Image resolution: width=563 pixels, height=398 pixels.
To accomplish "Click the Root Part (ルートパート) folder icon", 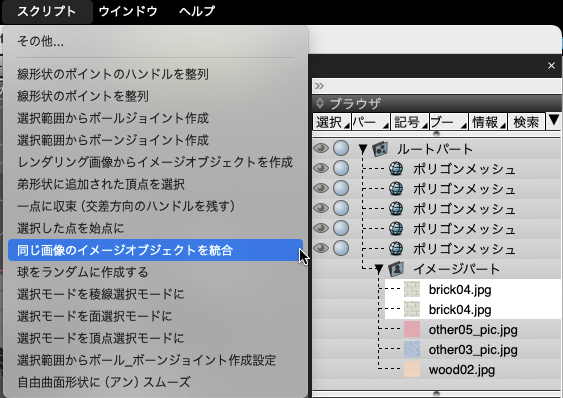I will click(380, 149).
